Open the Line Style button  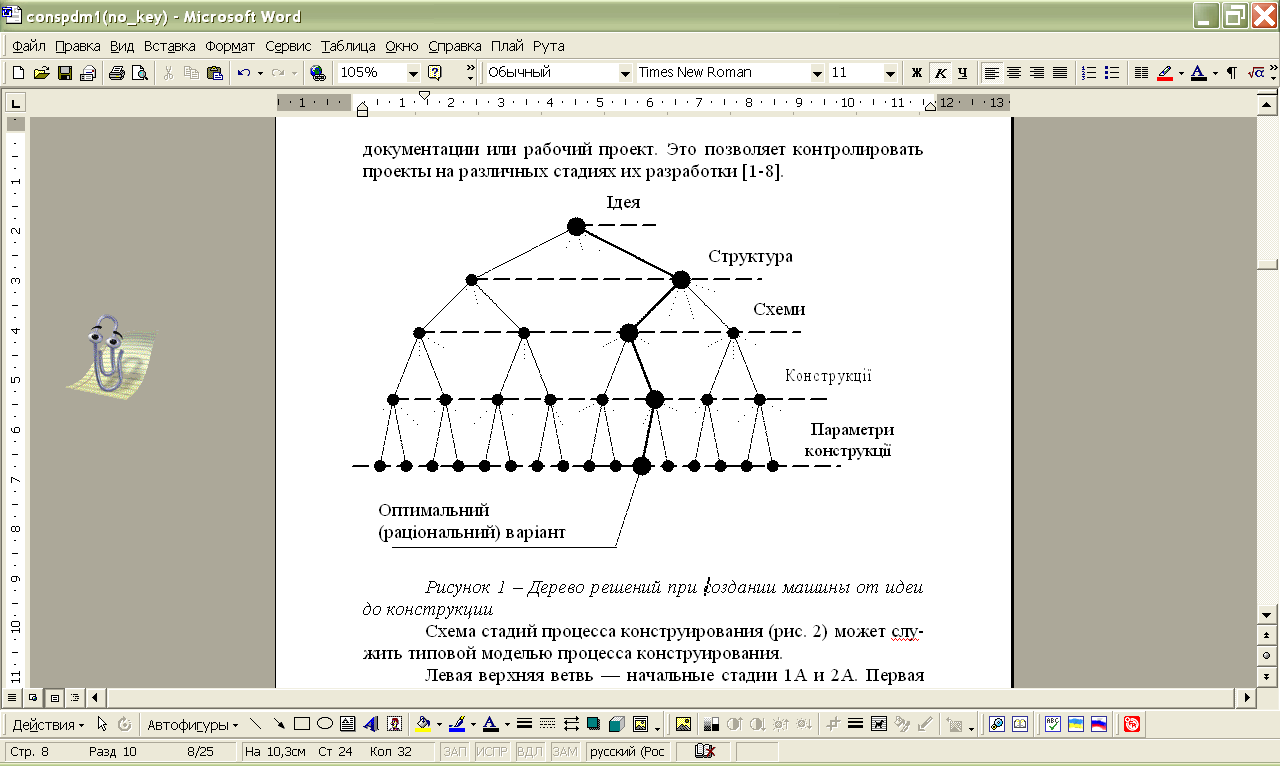click(524, 724)
